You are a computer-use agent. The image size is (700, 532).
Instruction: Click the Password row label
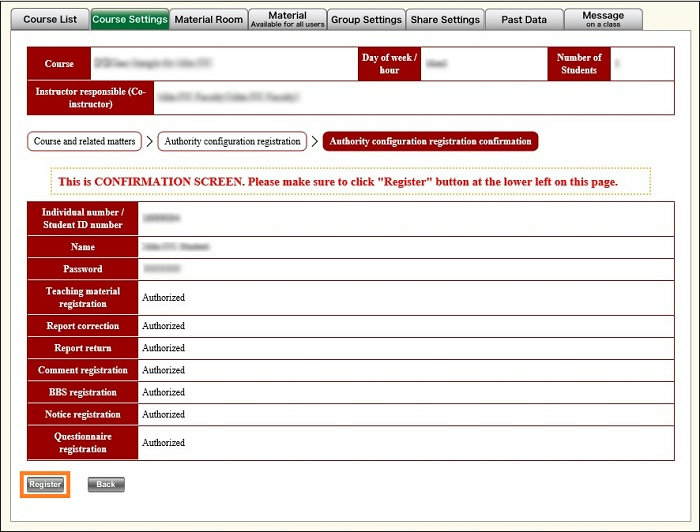coord(83,269)
